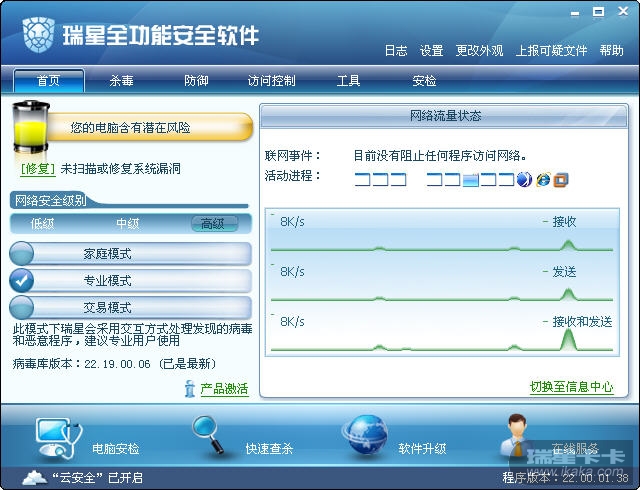Screen dimensions: 640x490
Task: Click the orange VMware process icon
Action: pos(561,179)
